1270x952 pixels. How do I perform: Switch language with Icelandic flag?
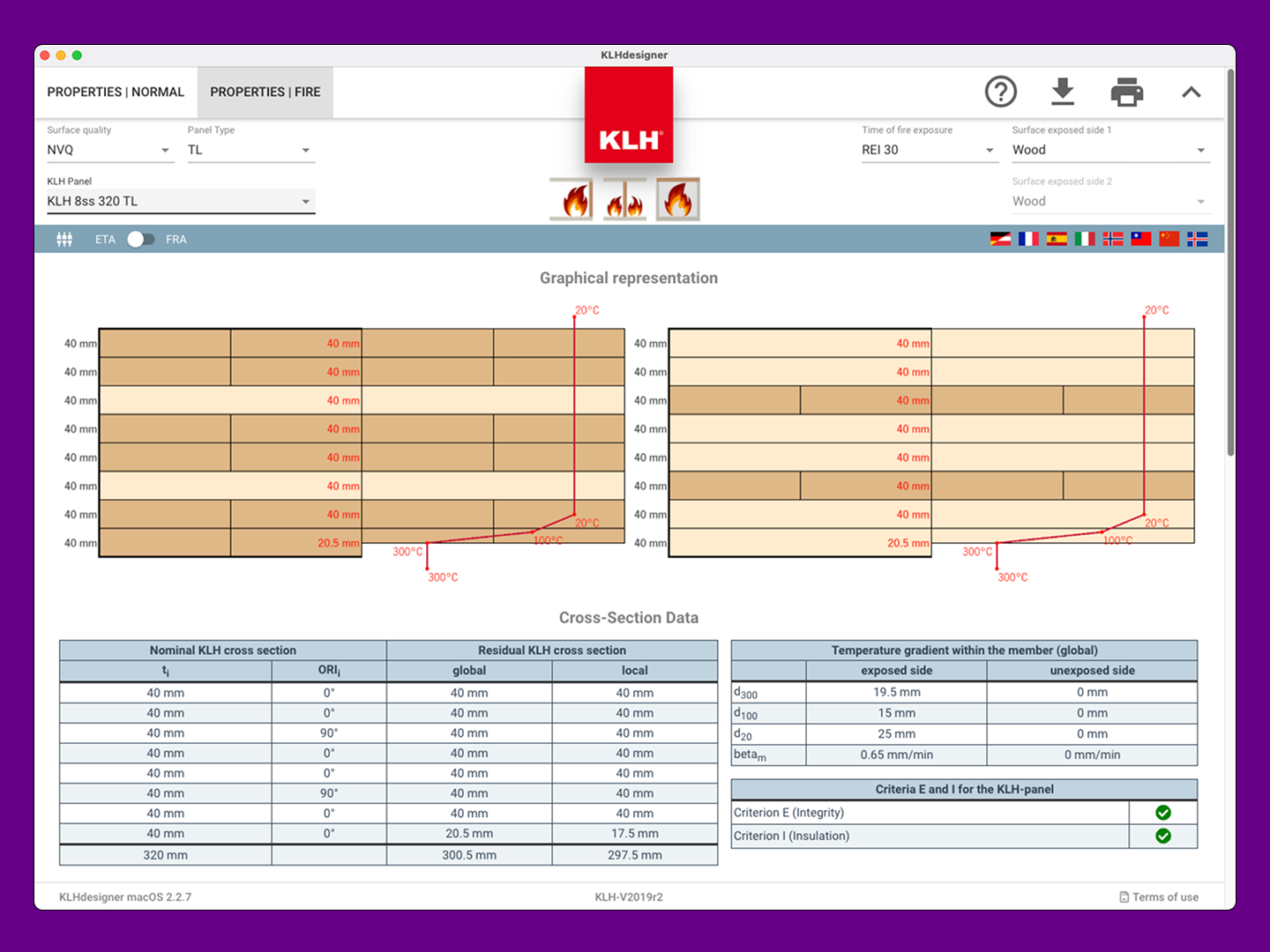point(1198,239)
